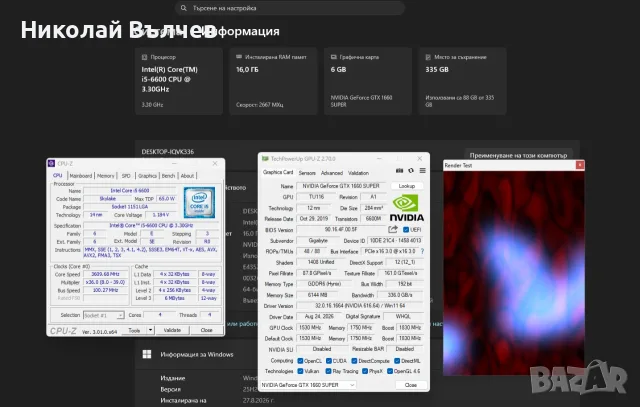
Task: Click the magnifier icon in settings search
Action: [184, 8]
